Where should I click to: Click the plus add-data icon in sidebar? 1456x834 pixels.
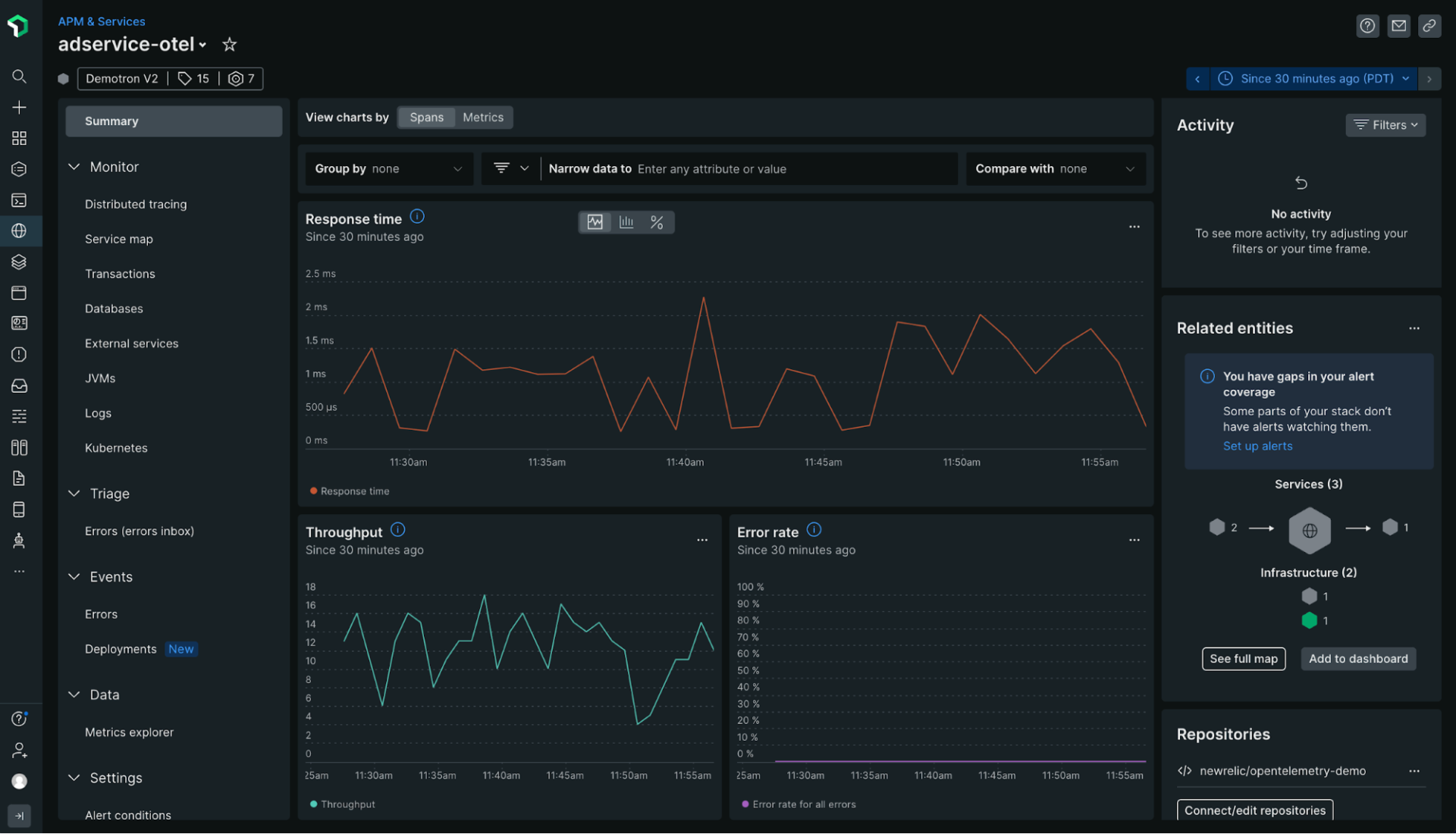click(x=20, y=107)
